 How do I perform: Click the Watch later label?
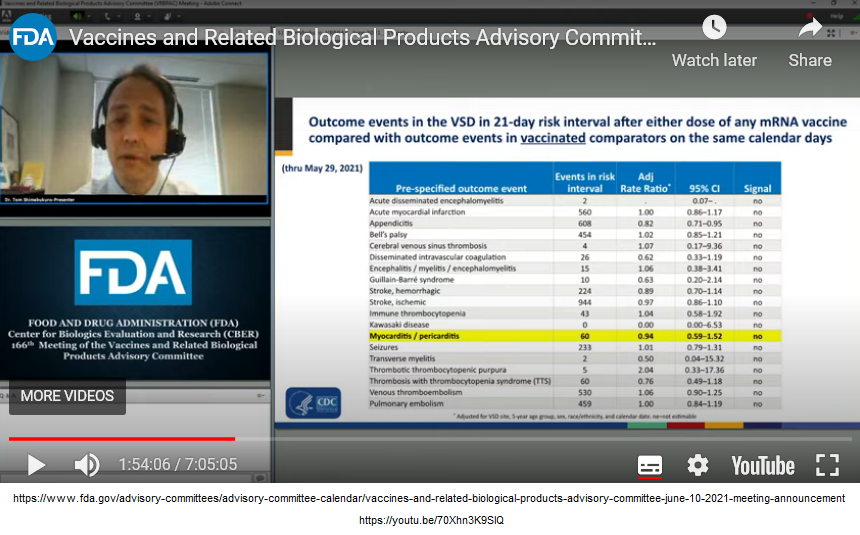pos(714,60)
